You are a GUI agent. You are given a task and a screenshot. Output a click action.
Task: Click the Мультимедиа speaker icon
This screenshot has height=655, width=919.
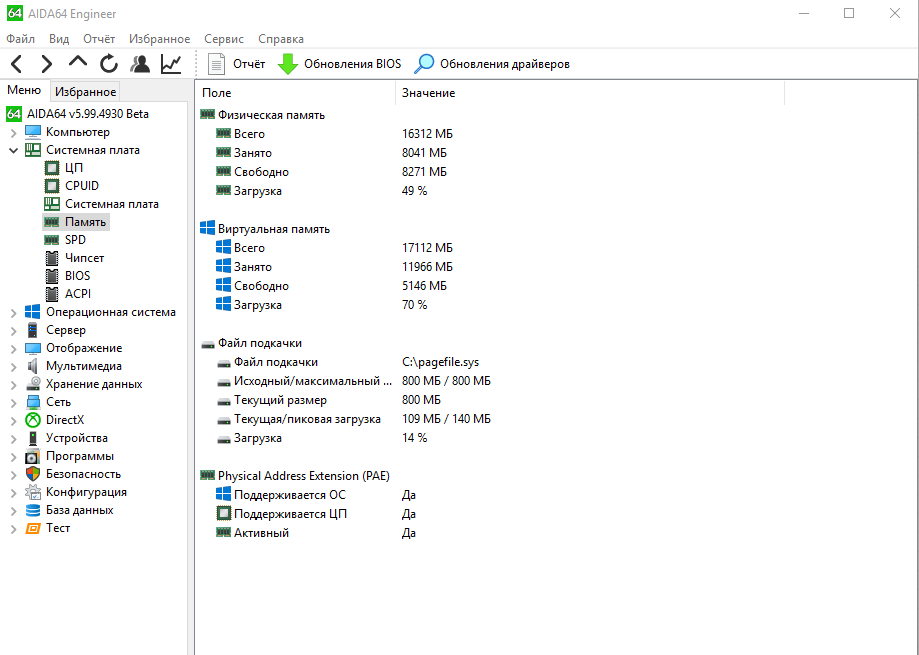pos(33,366)
